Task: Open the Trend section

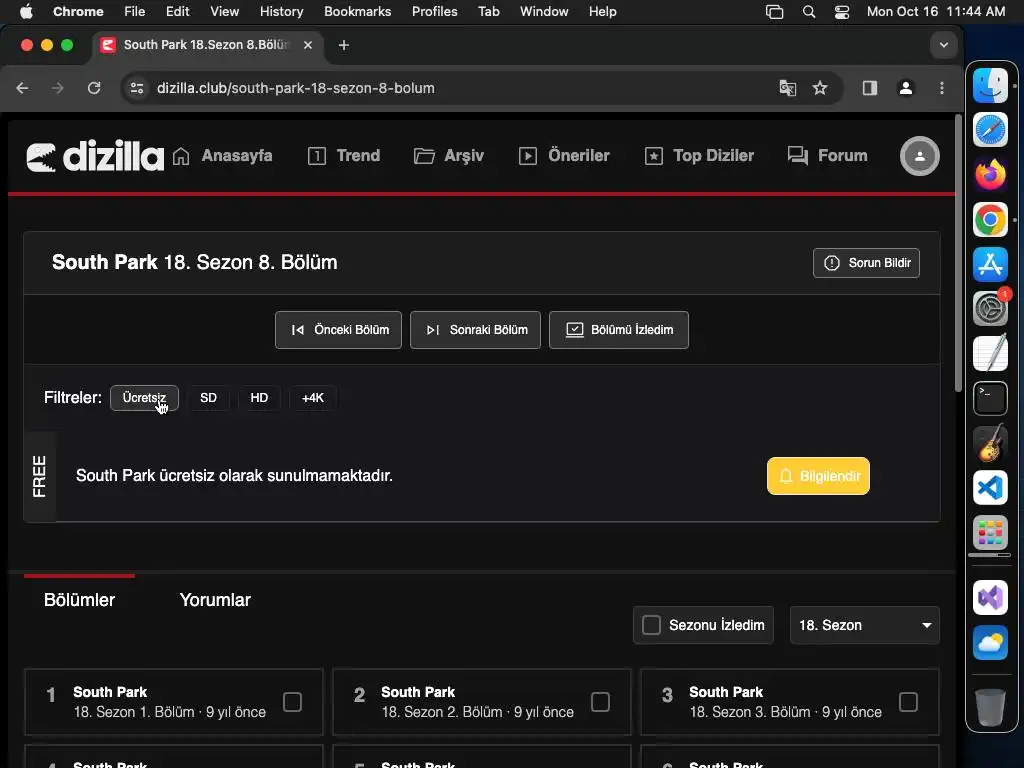Action: pos(344,156)
